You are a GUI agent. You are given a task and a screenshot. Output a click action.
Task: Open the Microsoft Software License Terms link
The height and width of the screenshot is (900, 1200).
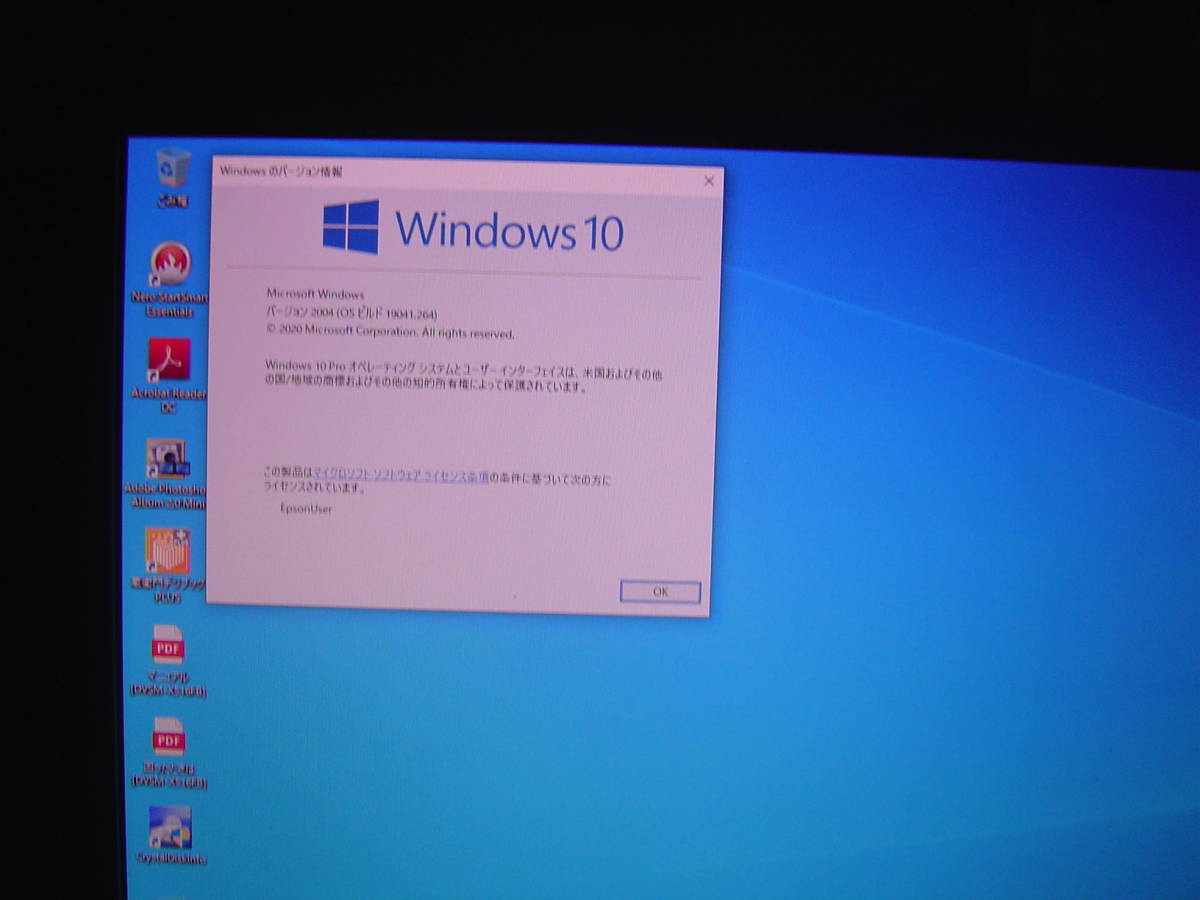[401, 477]
